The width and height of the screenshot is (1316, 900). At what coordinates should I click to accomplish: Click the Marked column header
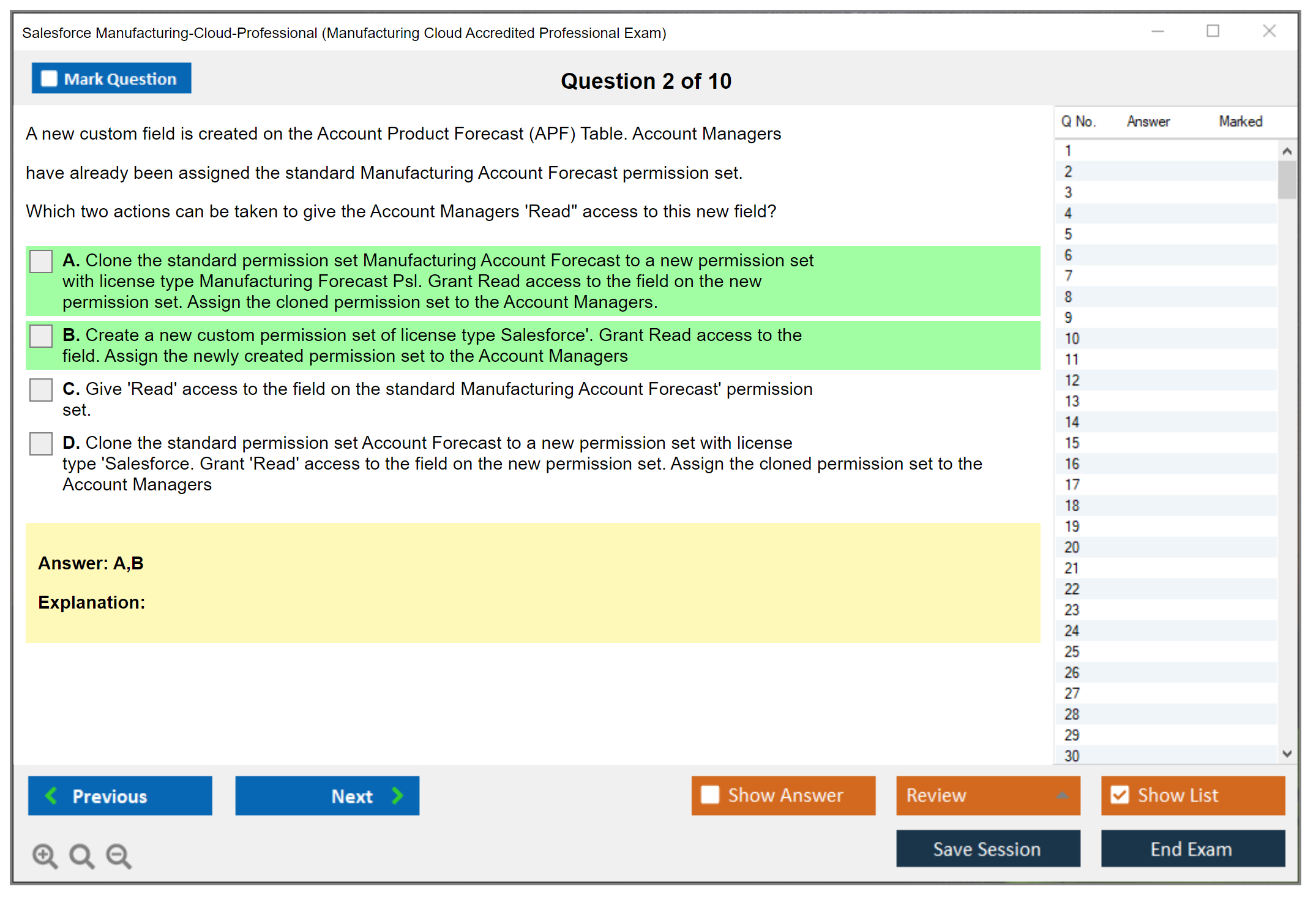(x=1240, y=121)
